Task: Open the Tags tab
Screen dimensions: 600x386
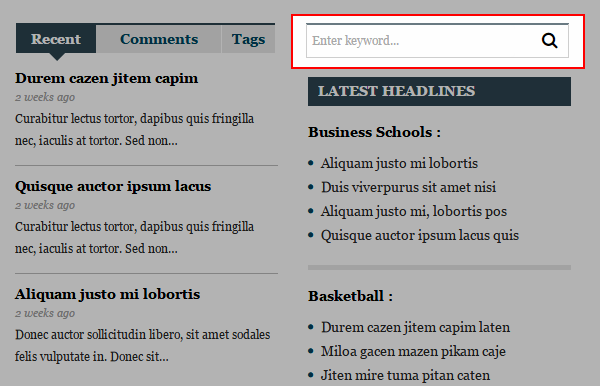Action: click(248, 39)
